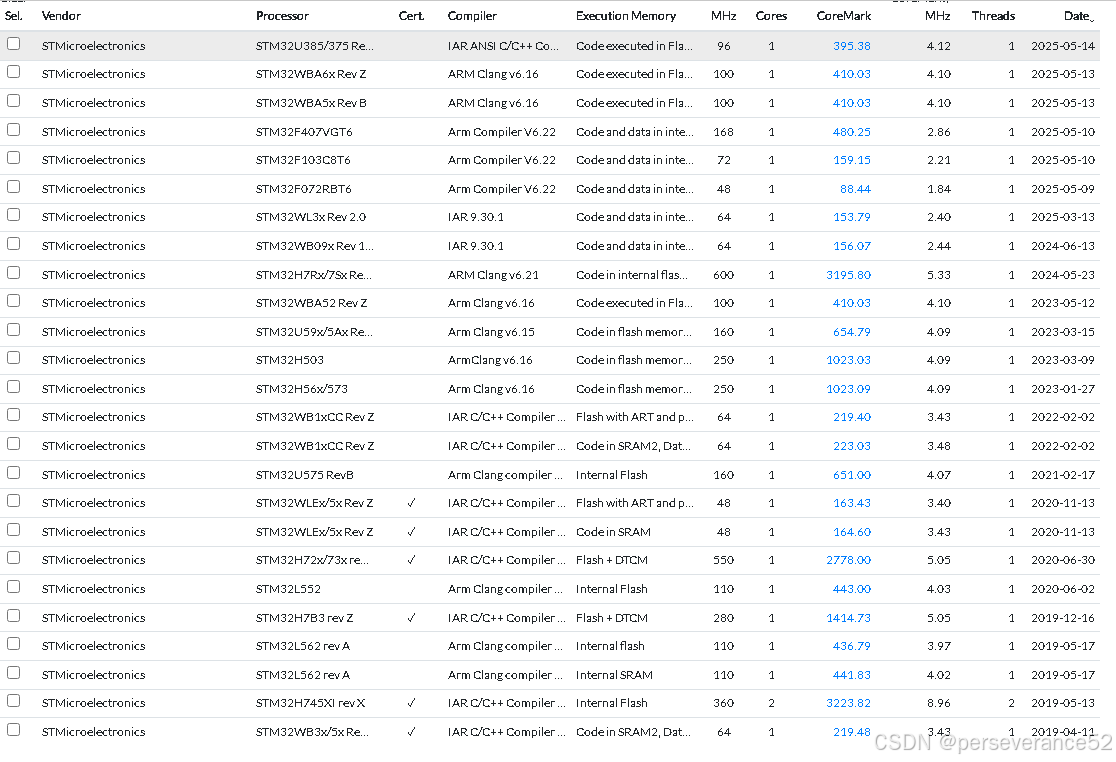
Task: Open the 1414.73 score link
Action: [x=848, y=618]
